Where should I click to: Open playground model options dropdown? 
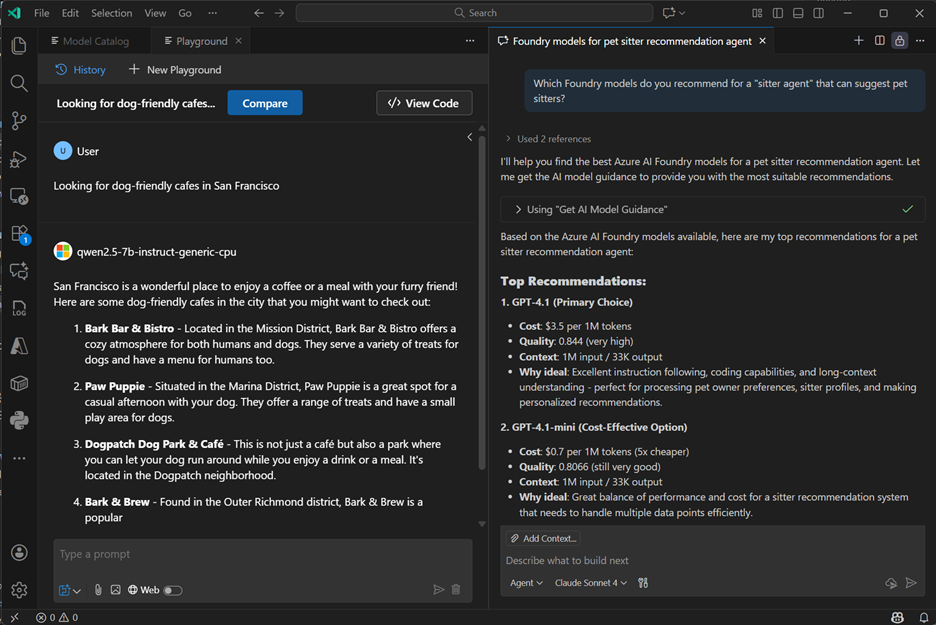pos(70,590)
